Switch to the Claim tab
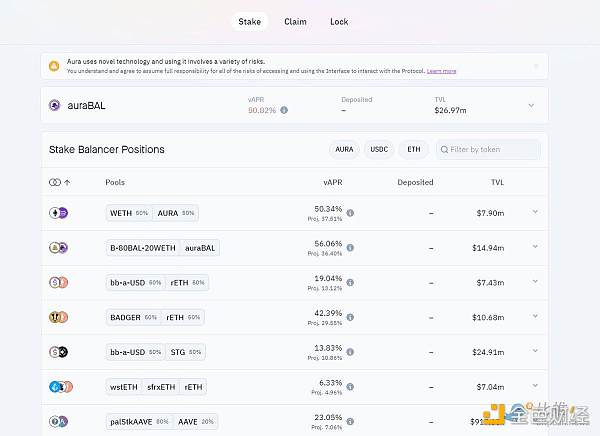 (295, 21)
